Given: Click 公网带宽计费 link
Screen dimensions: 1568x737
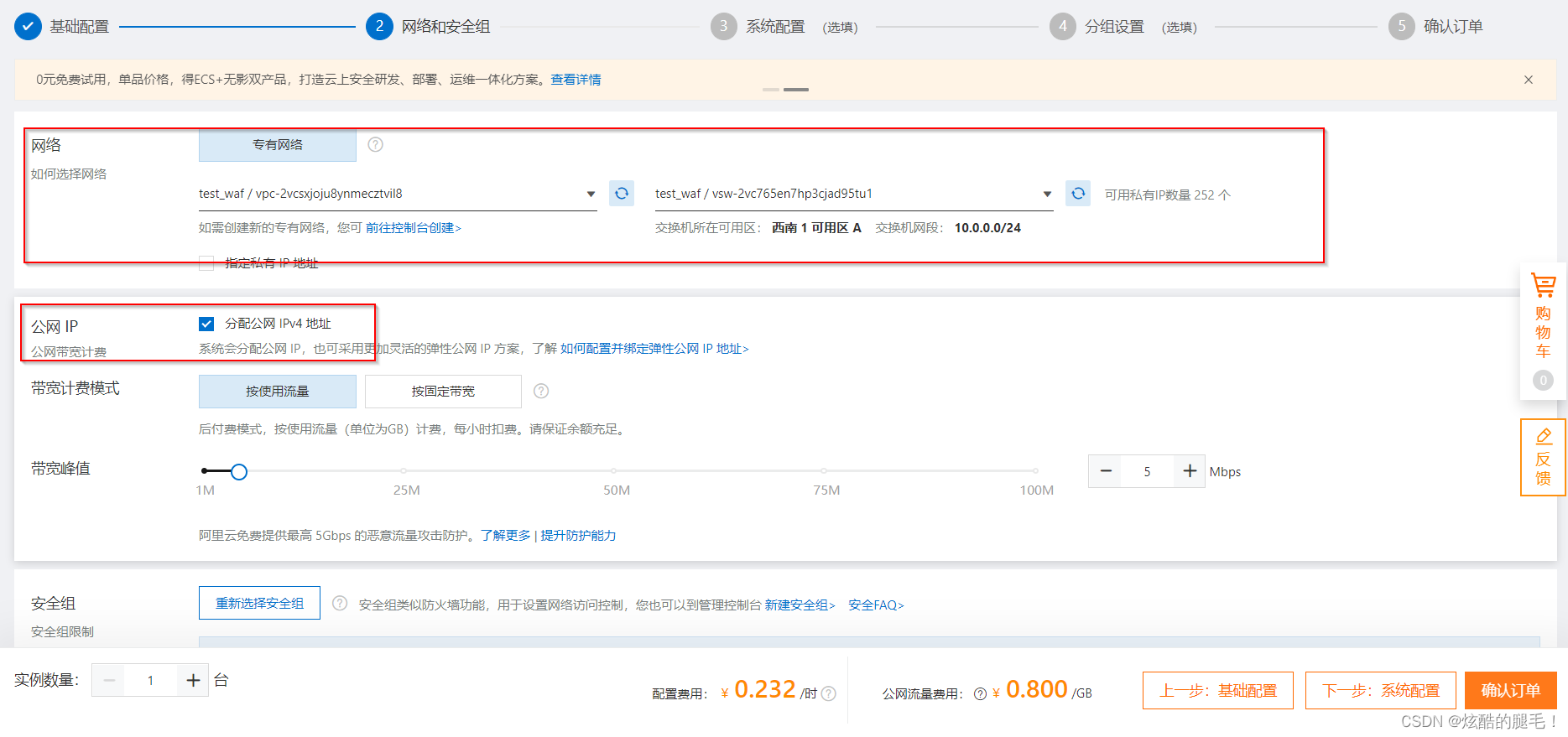Looking at the screenshot, I should (69, 352).
